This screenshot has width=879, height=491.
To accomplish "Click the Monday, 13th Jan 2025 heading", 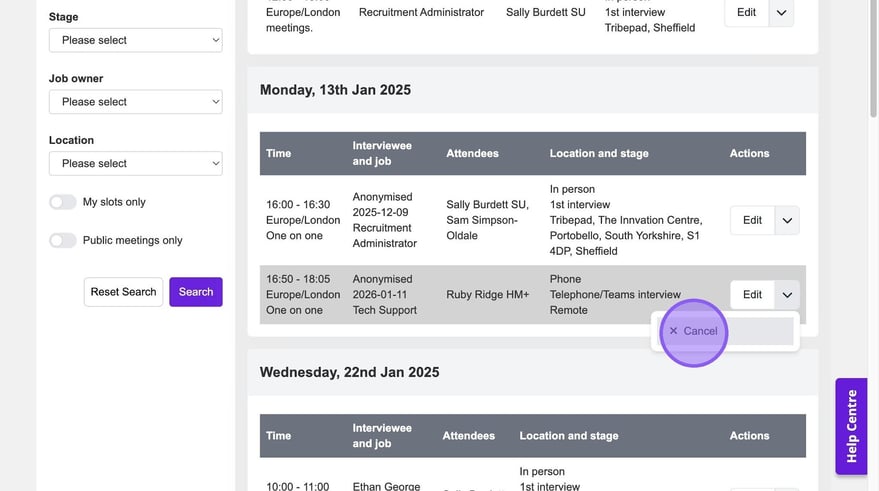I will click(x=335, y=90).
